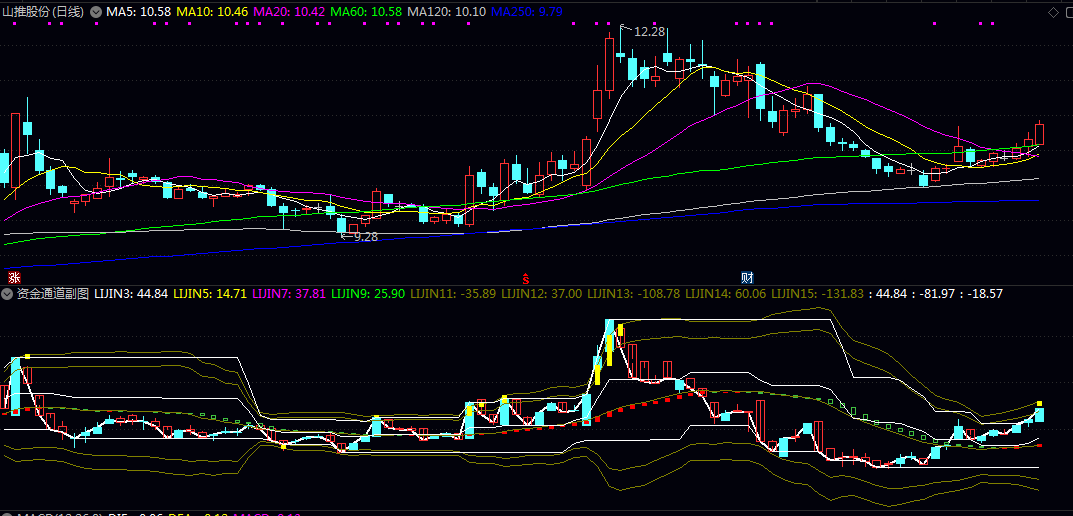This screenshot has height=516, width=1073.
Task: Click the 资金通道副图 indicator name
Action: click(x=53, y=294)
